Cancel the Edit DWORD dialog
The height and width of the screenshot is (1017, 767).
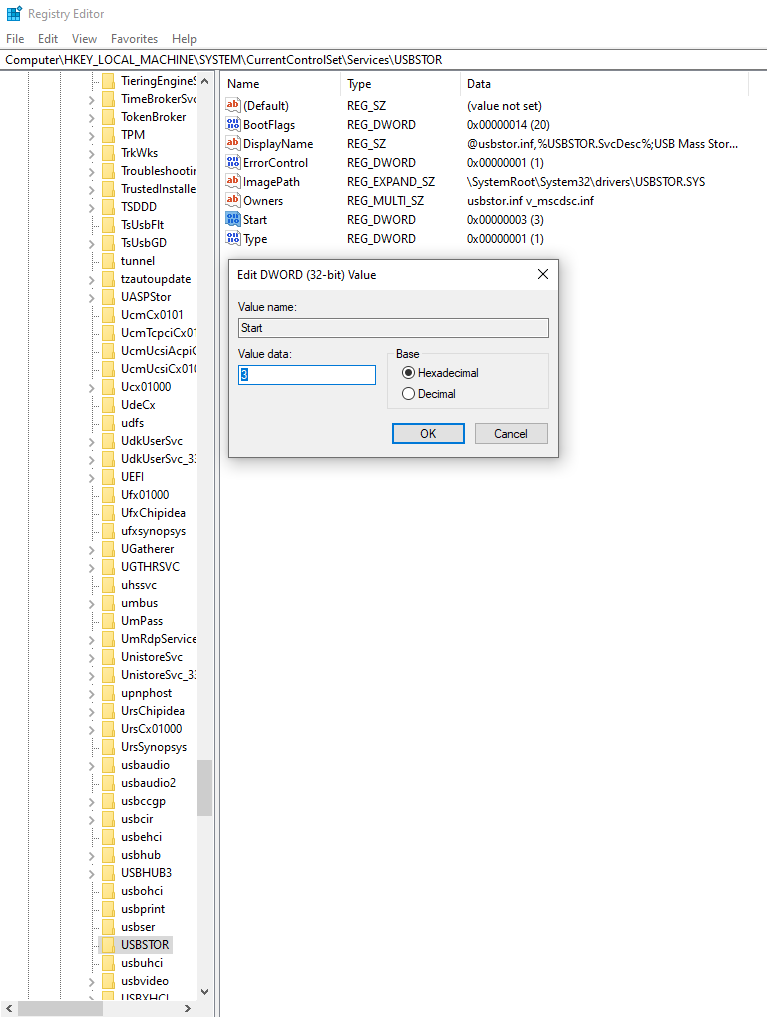[511, 433]
